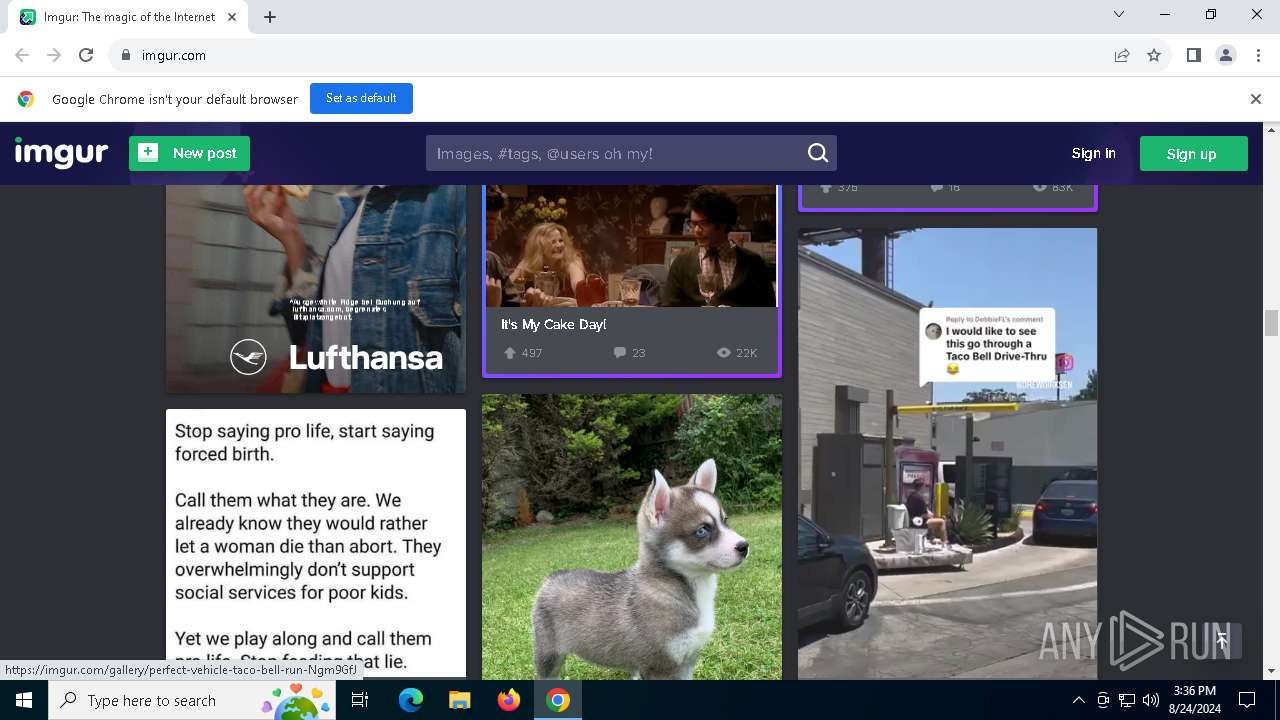The height and width of the screenshot is (720, 1280).
Task: Click the comments icon showing 16
Action: 936,187
